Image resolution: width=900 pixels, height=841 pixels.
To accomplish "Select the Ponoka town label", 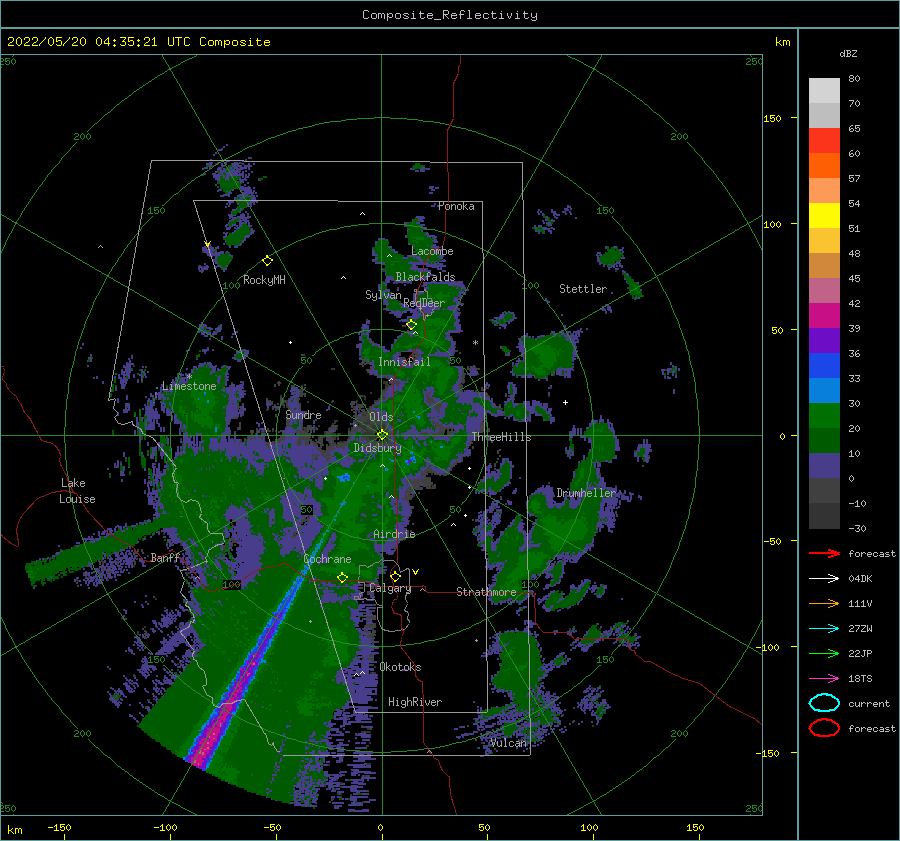I will click(x=456, y=206).
